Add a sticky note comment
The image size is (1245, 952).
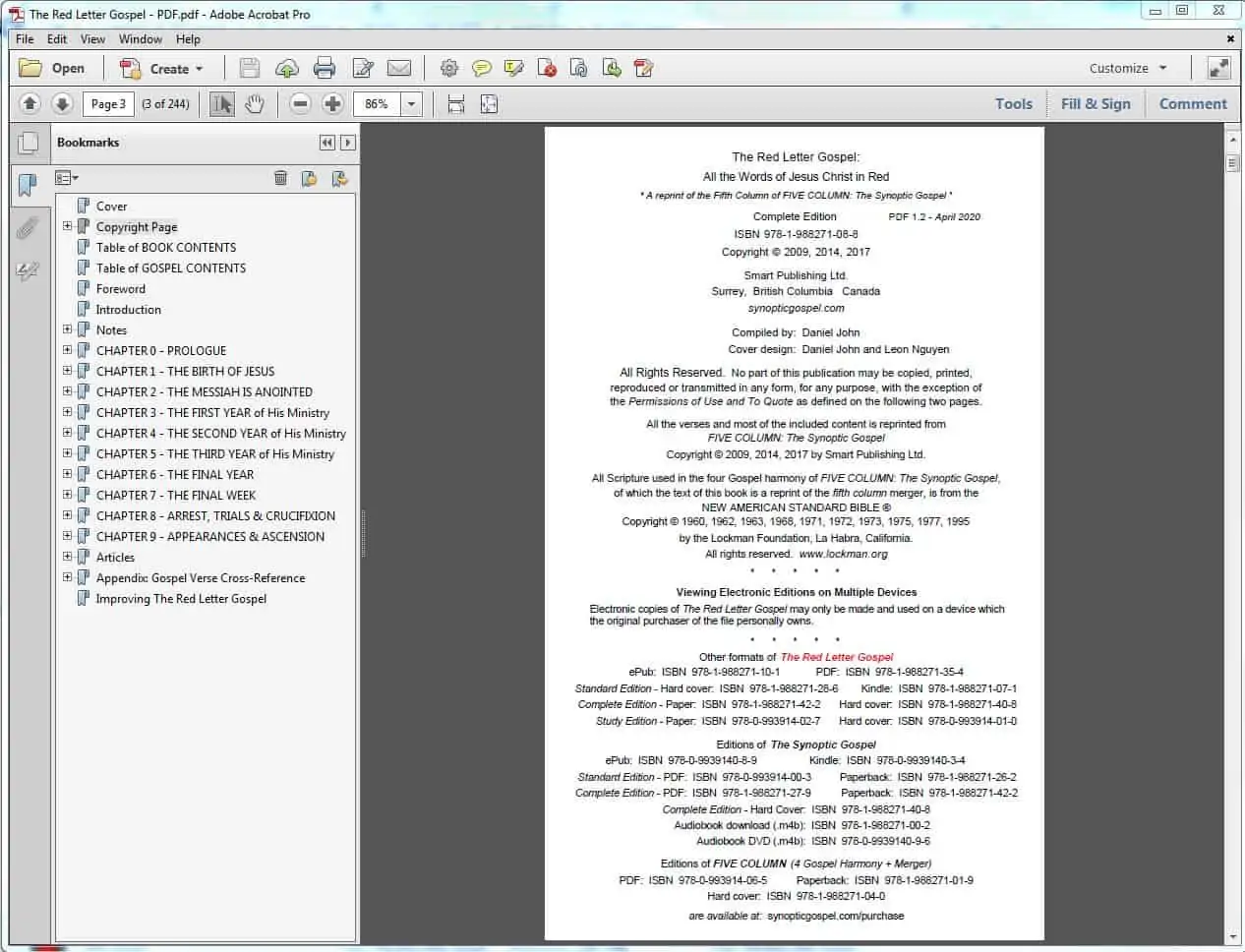[482, 68]
